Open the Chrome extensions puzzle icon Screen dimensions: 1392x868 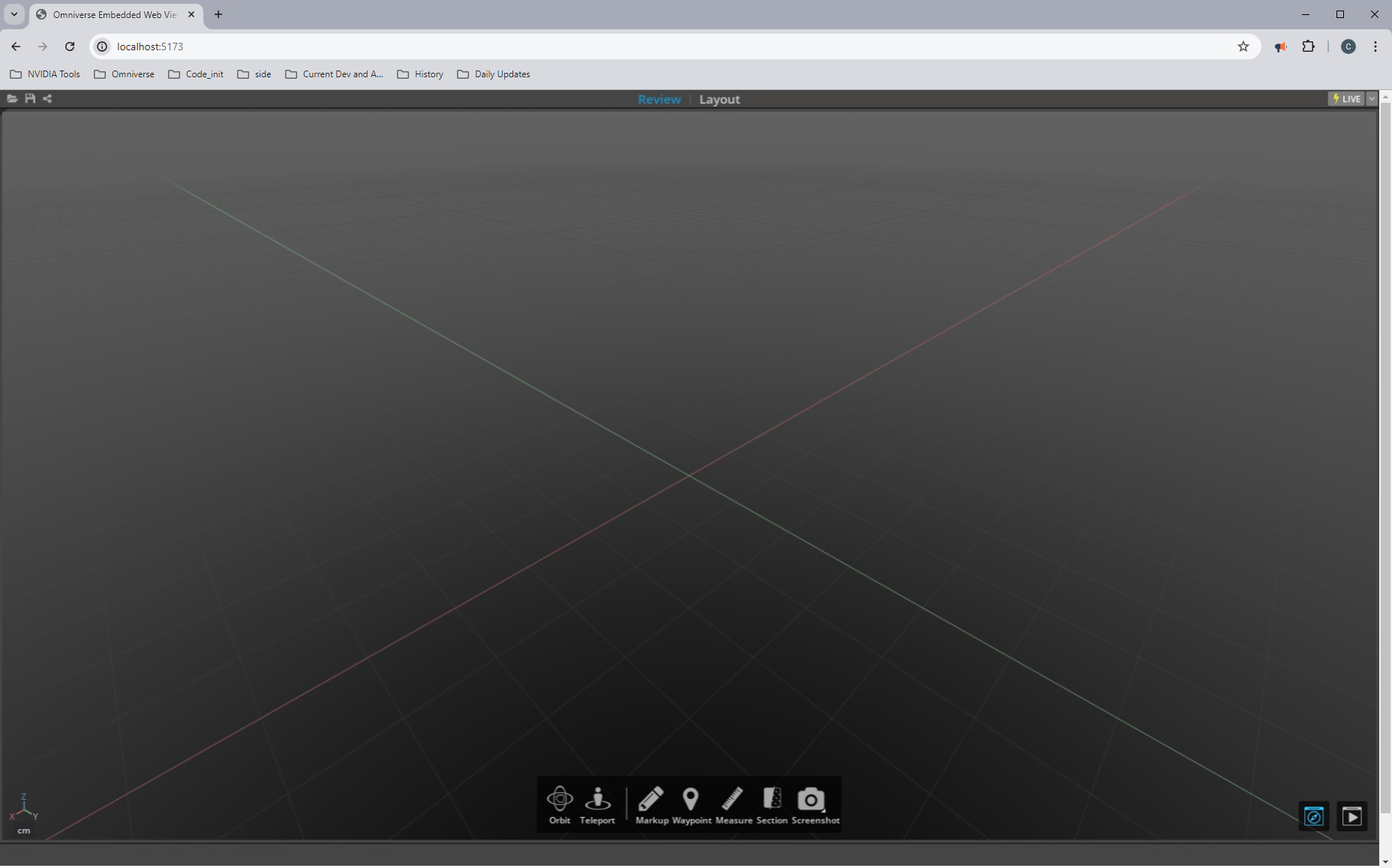(1309, 47)
